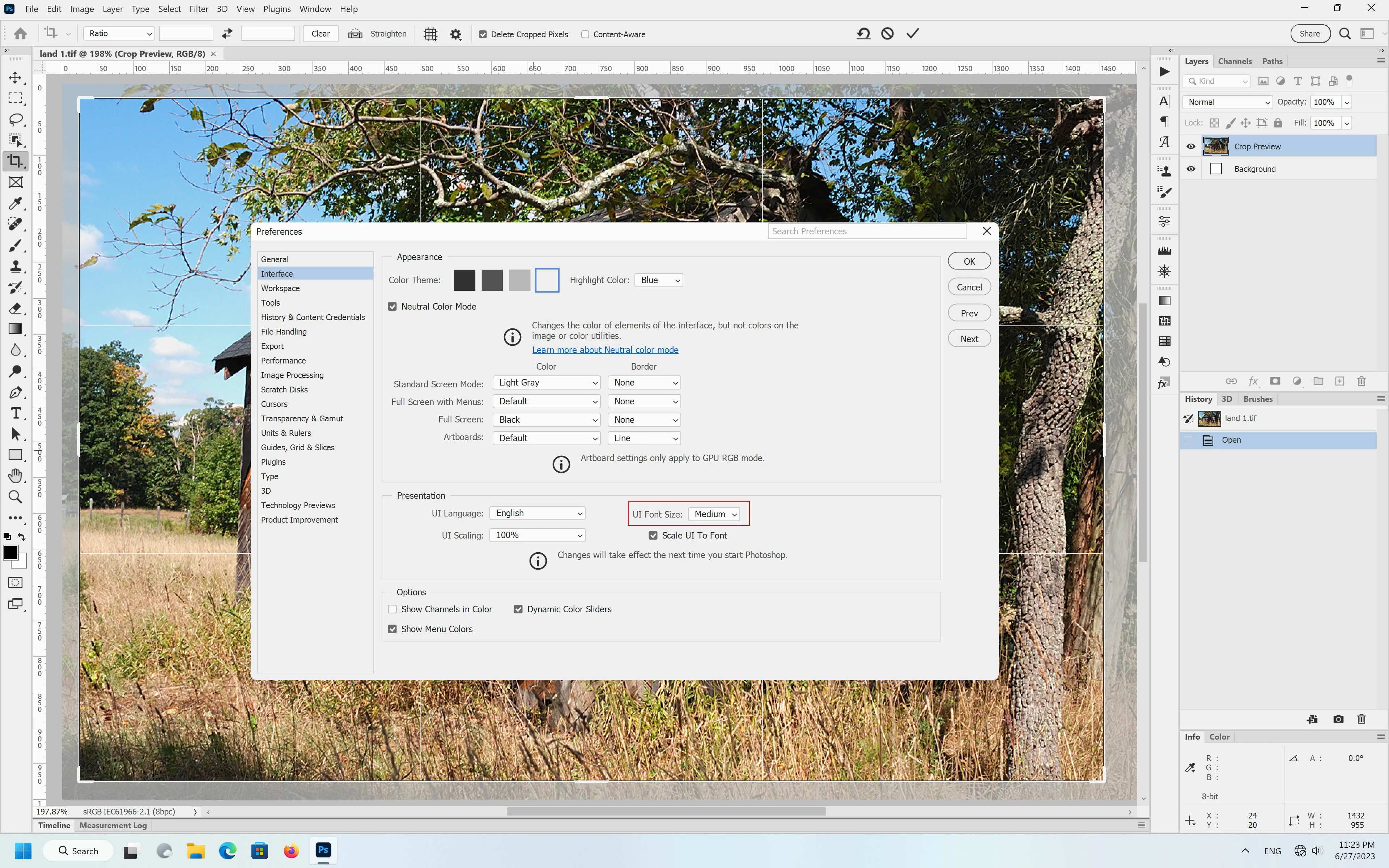
Task: Uncheck Neutral Color Mode
Action: click(392, 307)
